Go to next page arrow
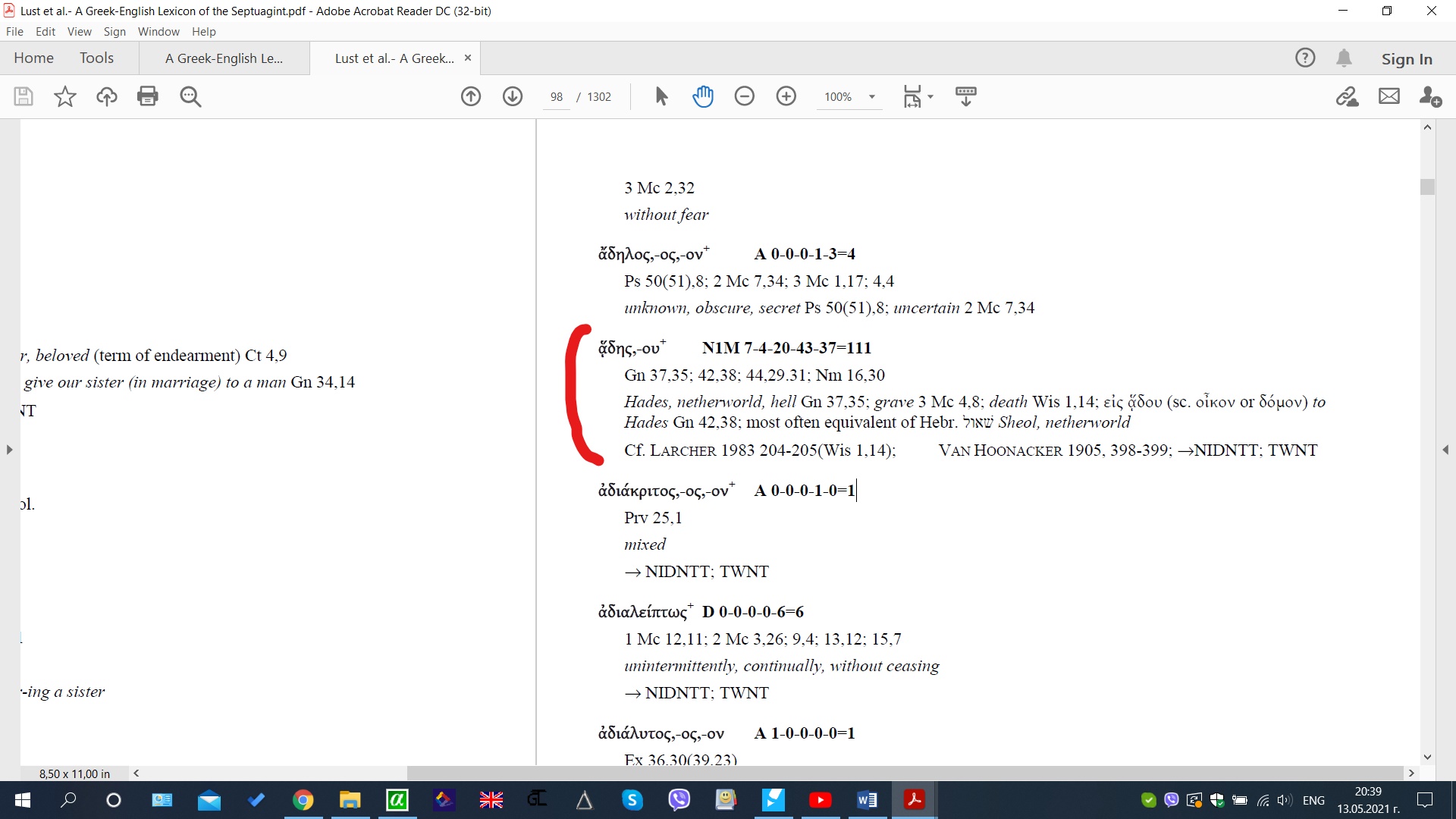The width and height of the screenshot is (1456, 819). click(513, 96)
